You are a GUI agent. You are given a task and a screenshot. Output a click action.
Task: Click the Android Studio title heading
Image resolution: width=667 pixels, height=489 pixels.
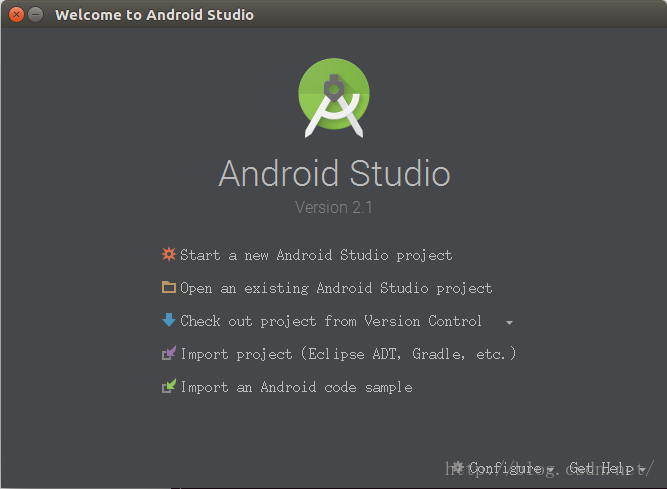pos(334,173)
